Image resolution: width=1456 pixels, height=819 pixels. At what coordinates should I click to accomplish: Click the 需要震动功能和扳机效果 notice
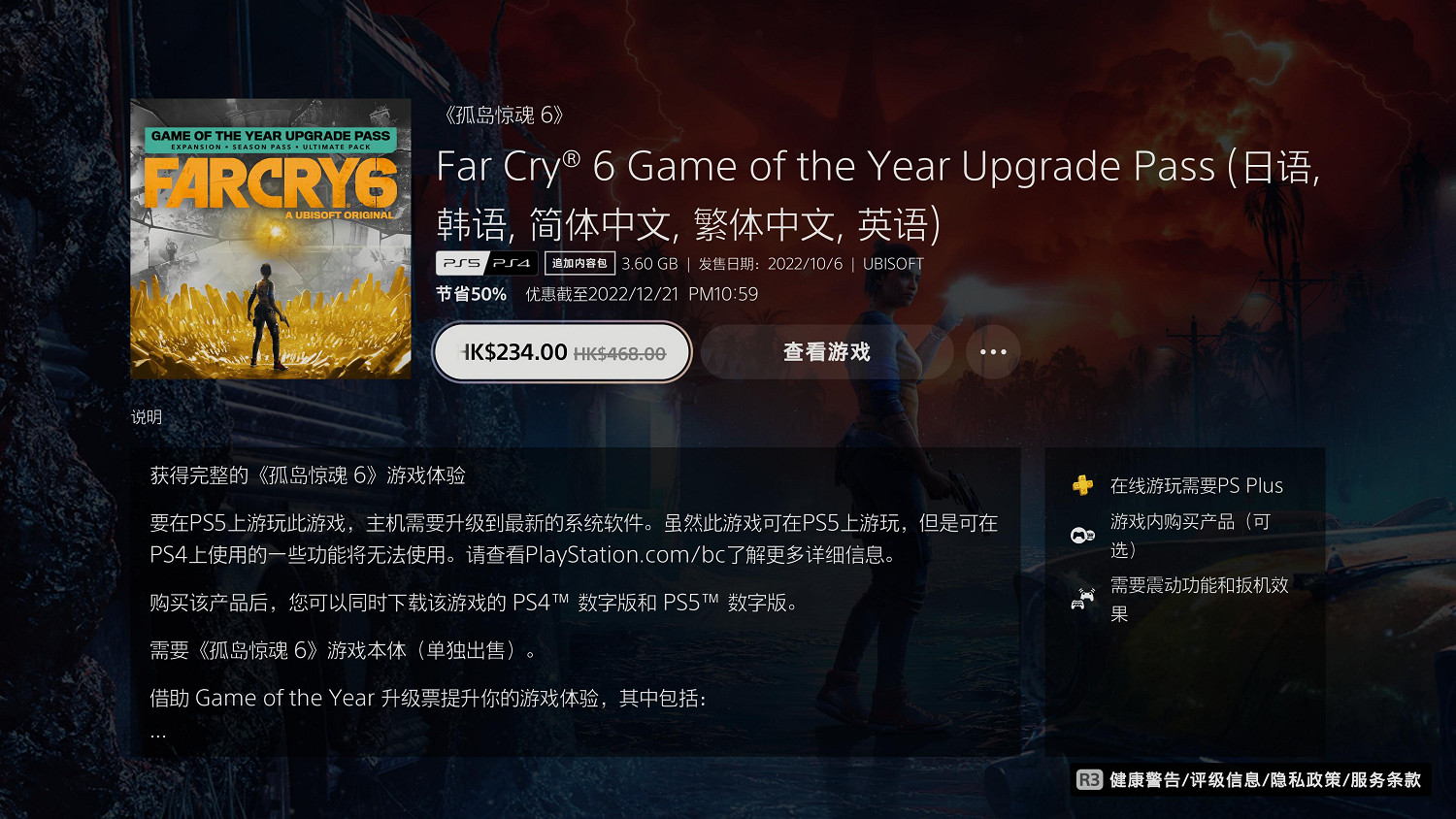tap(1200, 599)
